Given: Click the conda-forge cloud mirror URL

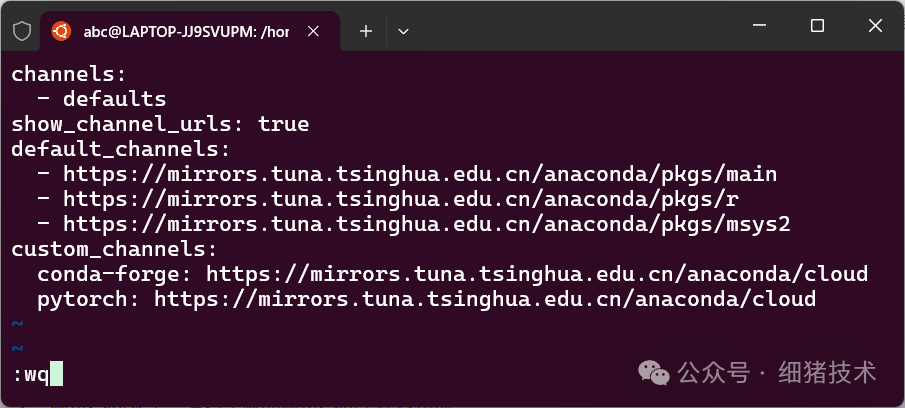Looking at the screenshot, I should click(537, 274).
